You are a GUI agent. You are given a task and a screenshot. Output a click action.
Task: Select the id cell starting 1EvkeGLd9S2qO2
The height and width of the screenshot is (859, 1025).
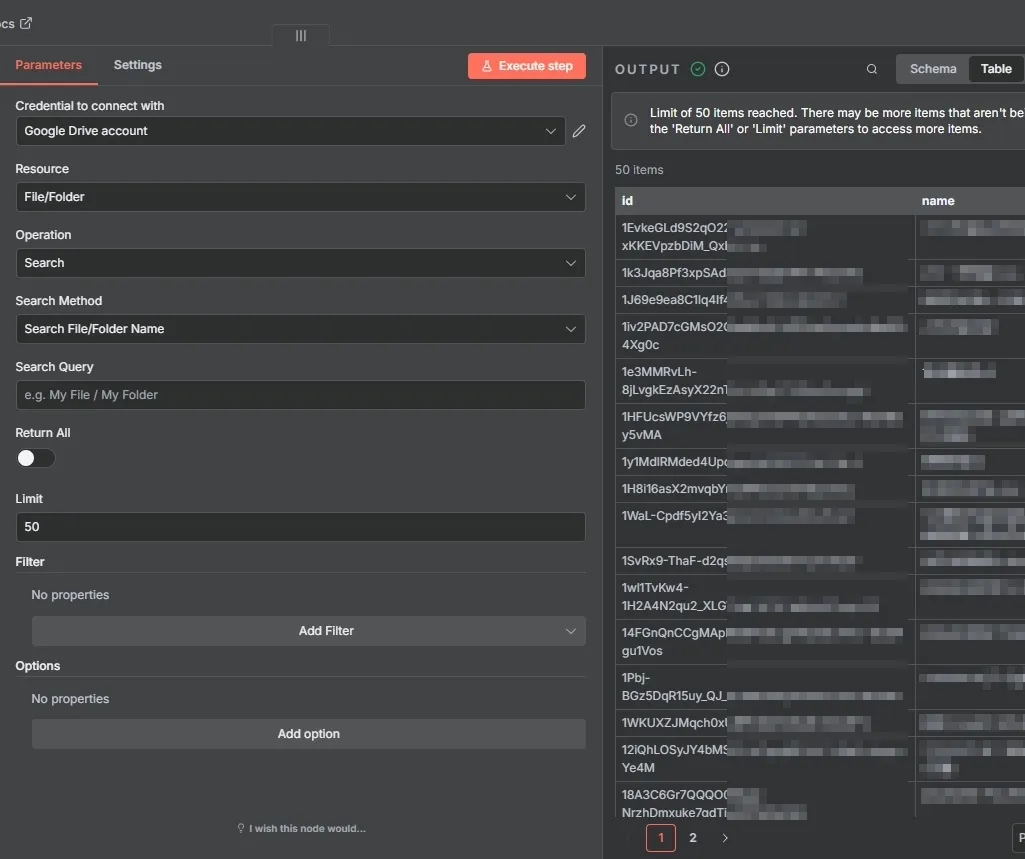click(x=765, y=237)
